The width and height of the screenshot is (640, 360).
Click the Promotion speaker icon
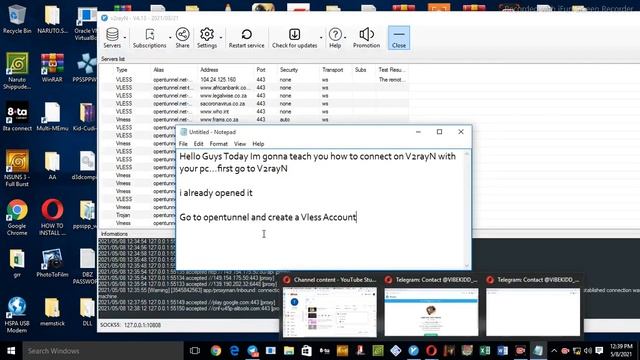pos(366,38)
